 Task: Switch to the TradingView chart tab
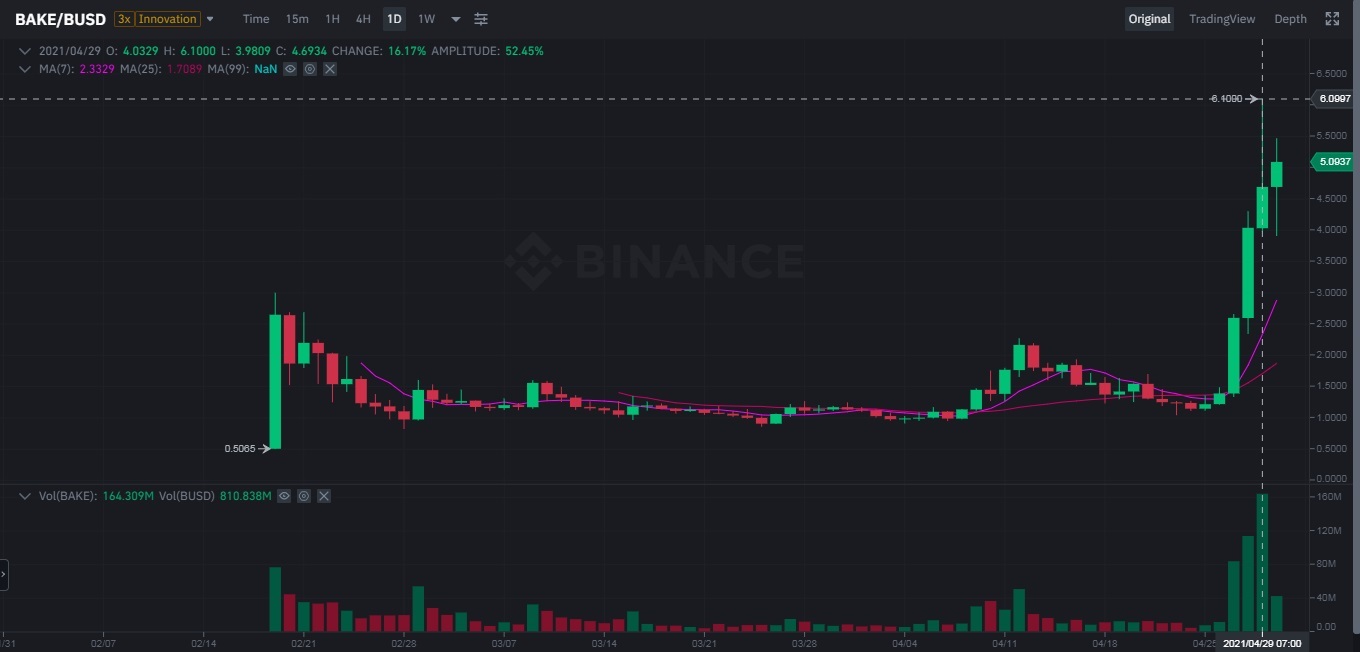[1222, 19]
